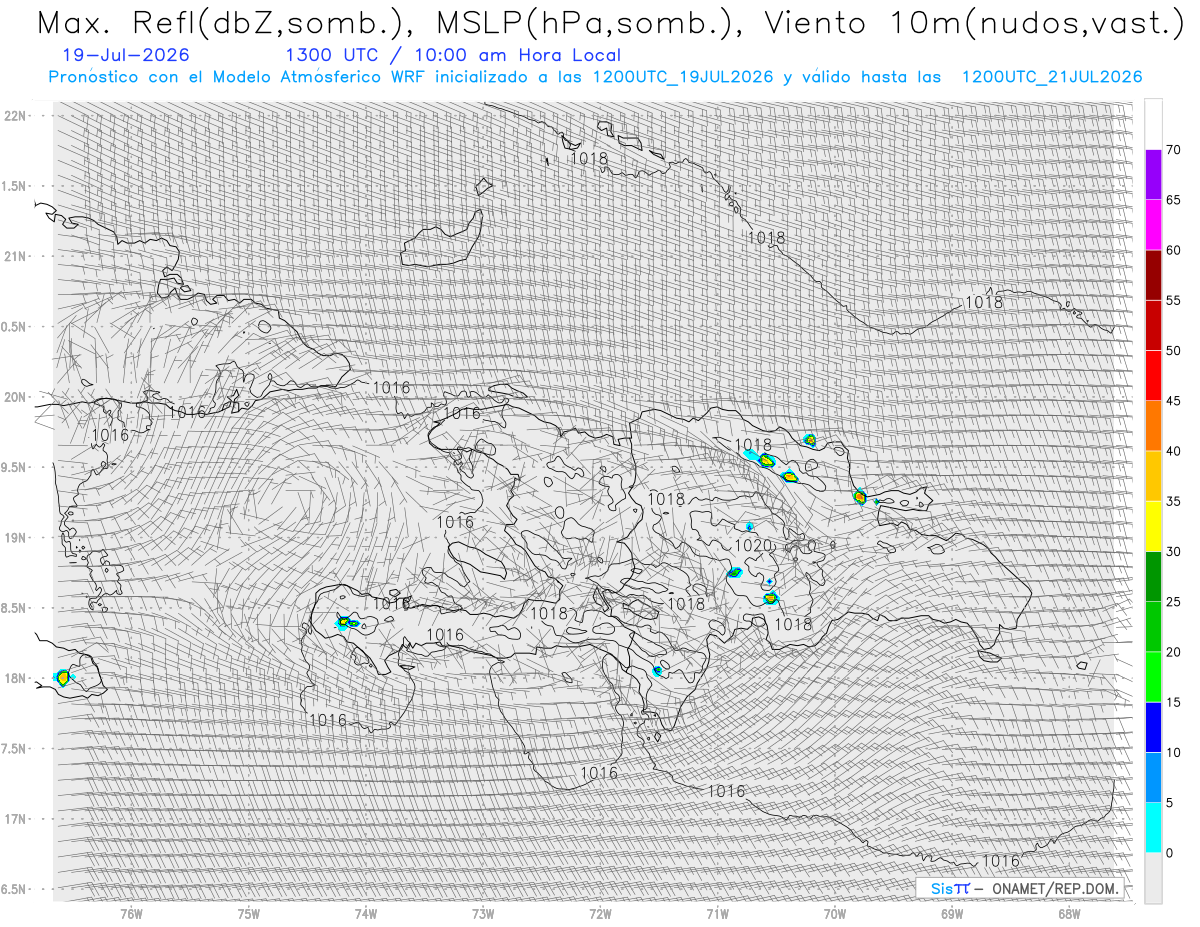1200x927 pixels.
Task: Click the 70W longitude axis label
Action: pyautogui.click(x=834, y=914)
